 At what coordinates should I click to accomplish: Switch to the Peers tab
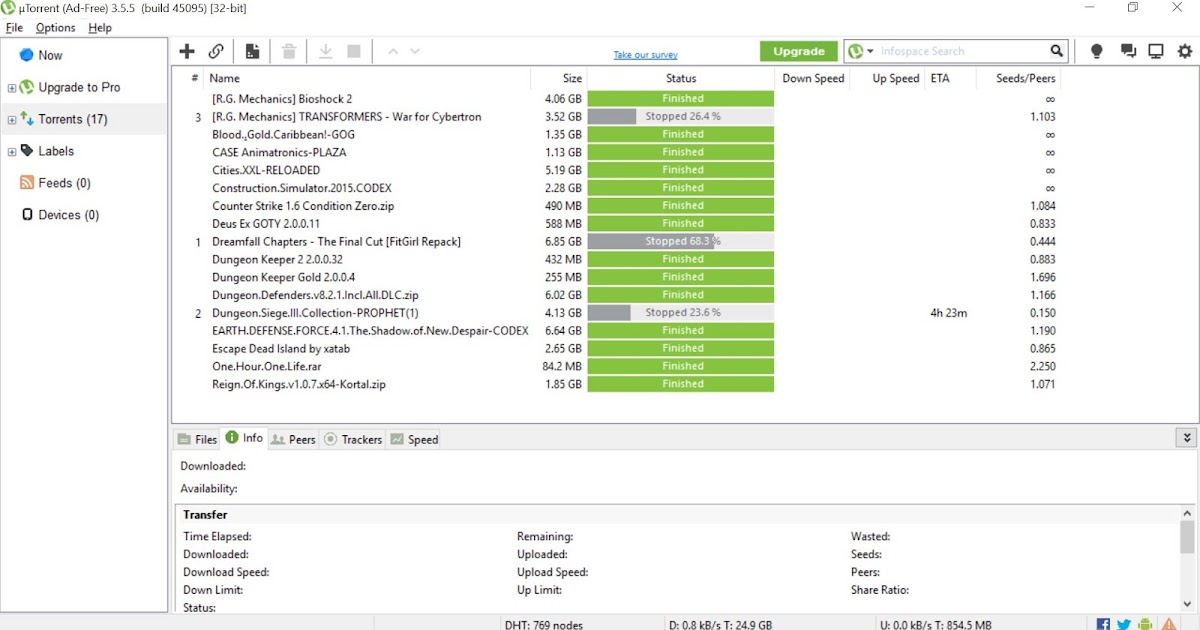point(293,439)
